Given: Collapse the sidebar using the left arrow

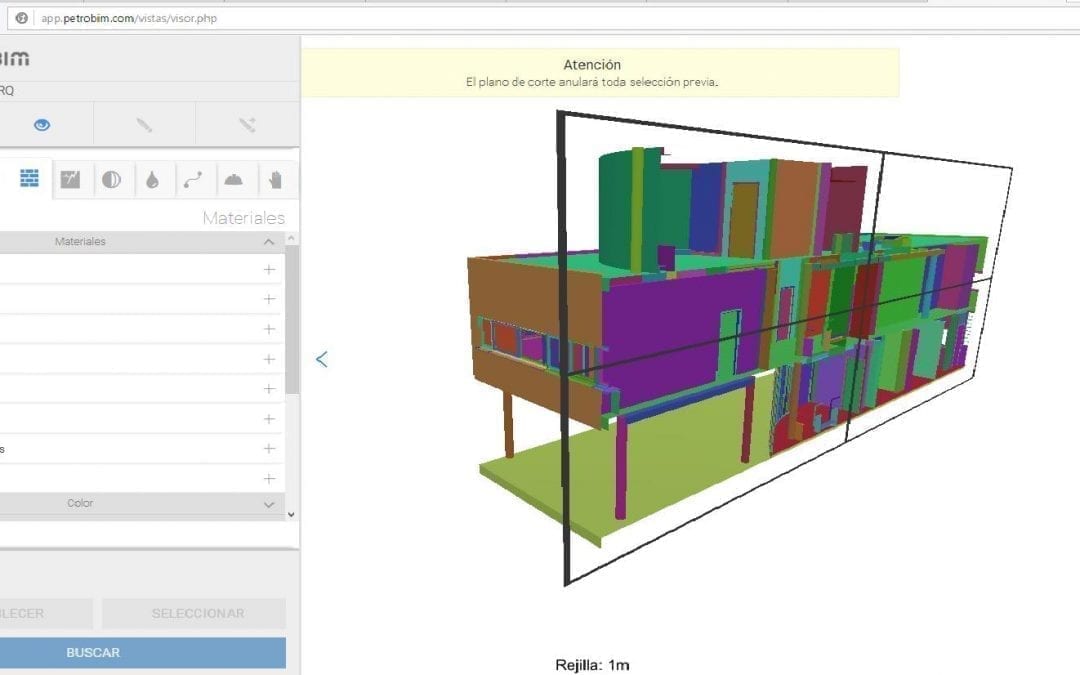Looking at the screenshot, I should tap(321, 357).
